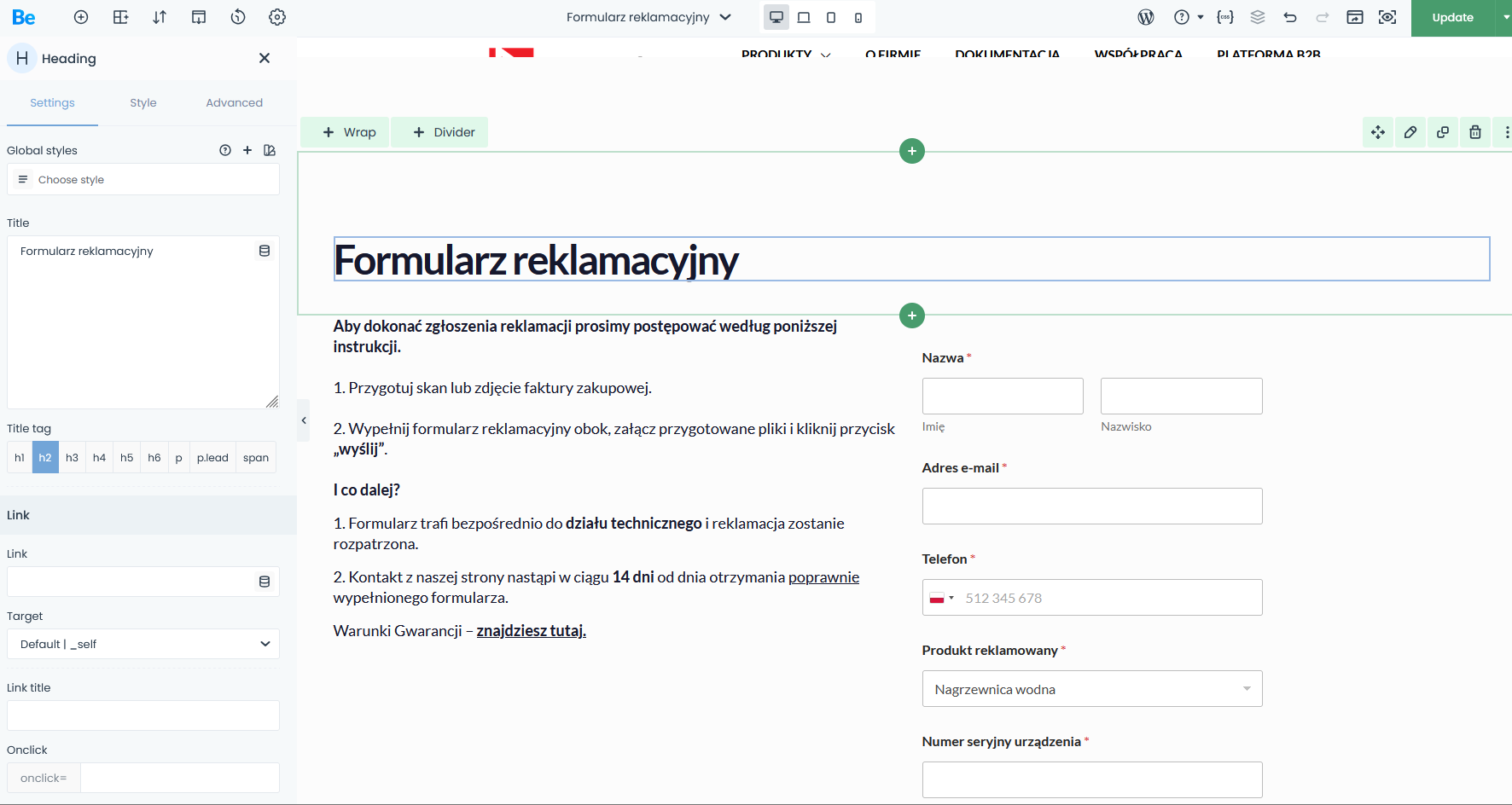Open the custom CSS code icon
The height and width of the screenshot is (805, 1512).
(x=1225, y=17)
